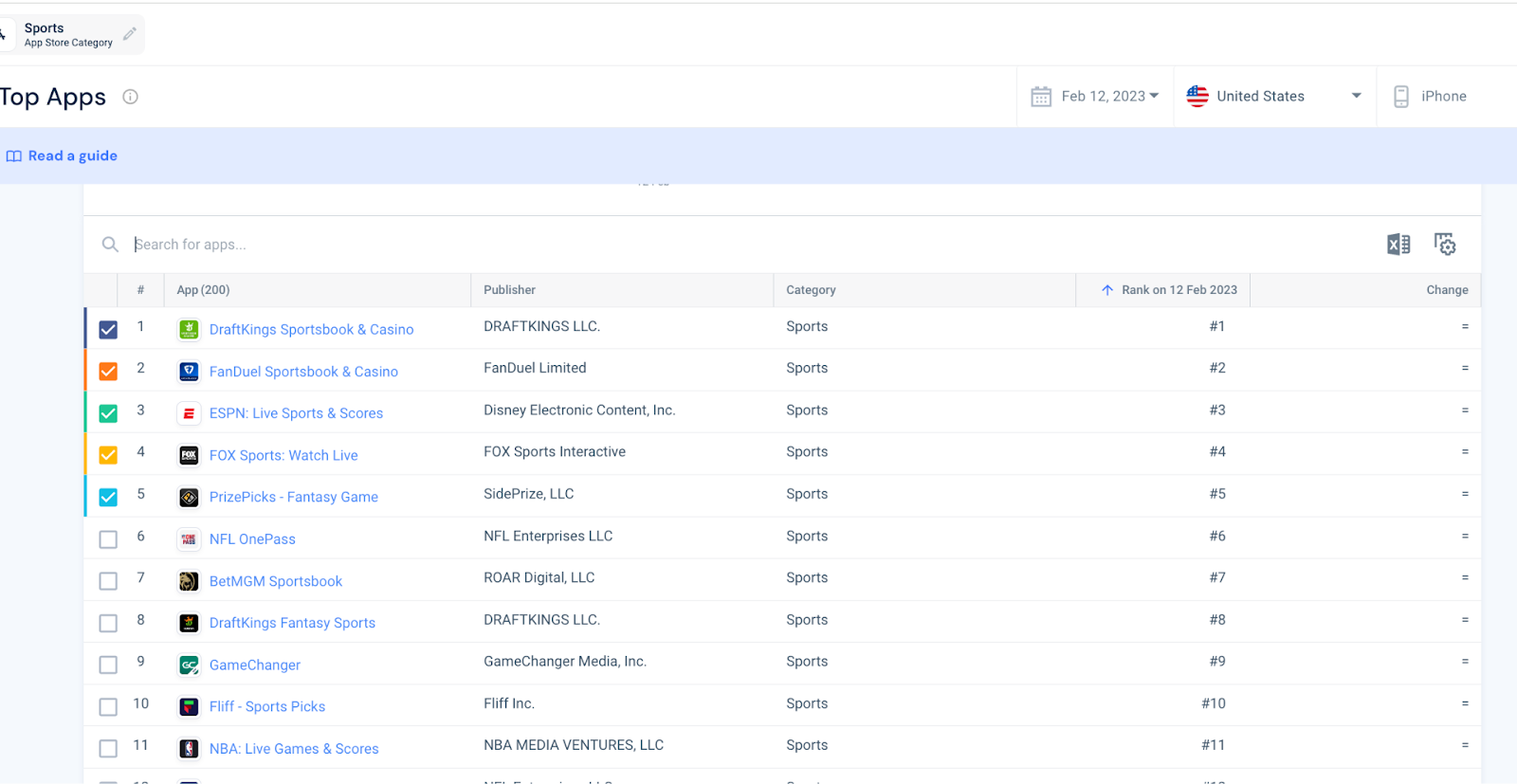Screen dimensions: 1517x784
Task: Click publisher Disney Electronic Content, Inc.
Action: click(x=579, y=410)
